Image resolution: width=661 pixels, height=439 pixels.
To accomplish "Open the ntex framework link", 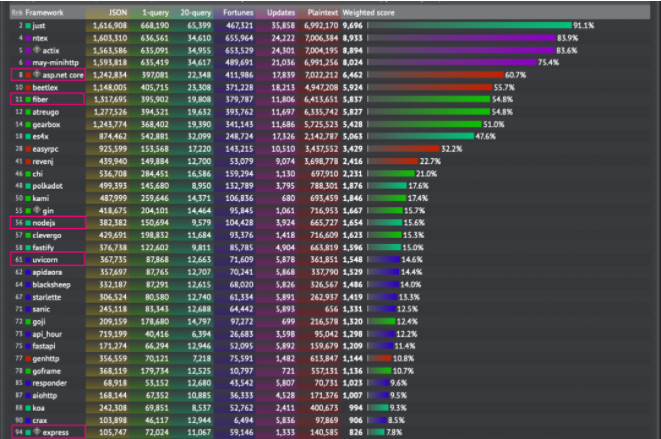I will (40, 38).
